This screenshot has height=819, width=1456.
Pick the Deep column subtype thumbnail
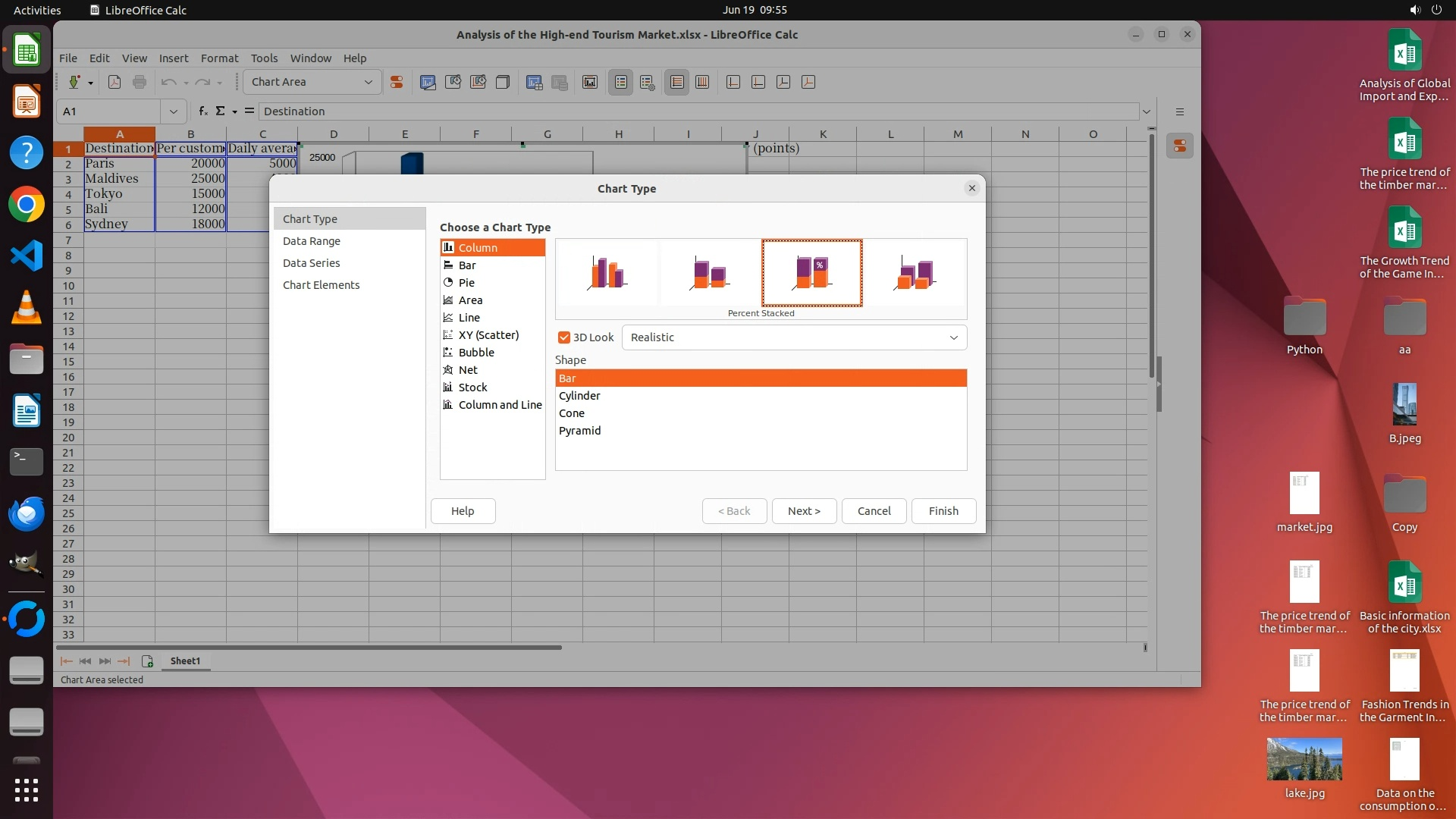(915, 273)
